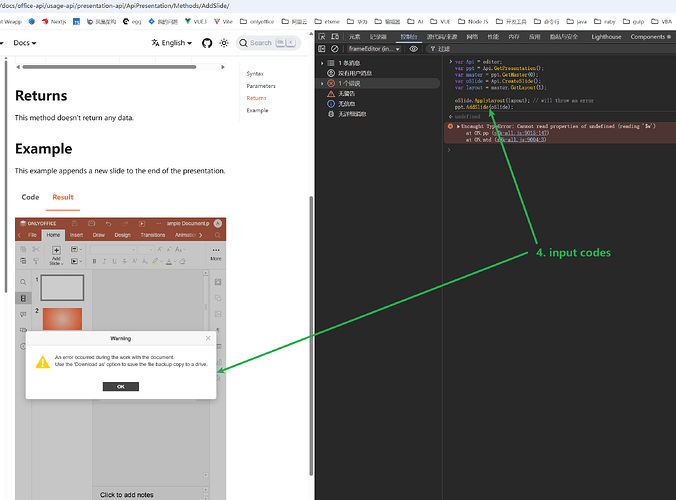This screenshot has width=676, height=500.
Task: Select the ONLYOFFICE Home tab
Action: coord(53,235)
